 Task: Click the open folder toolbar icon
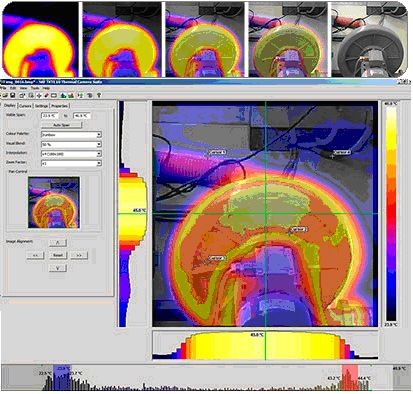coord(4,96)
